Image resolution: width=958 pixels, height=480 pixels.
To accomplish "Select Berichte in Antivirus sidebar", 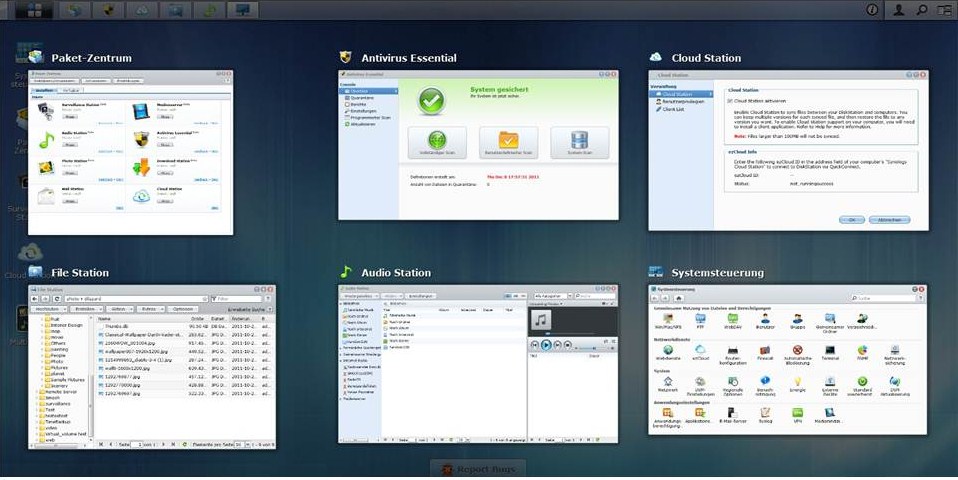I will point(359,104).
